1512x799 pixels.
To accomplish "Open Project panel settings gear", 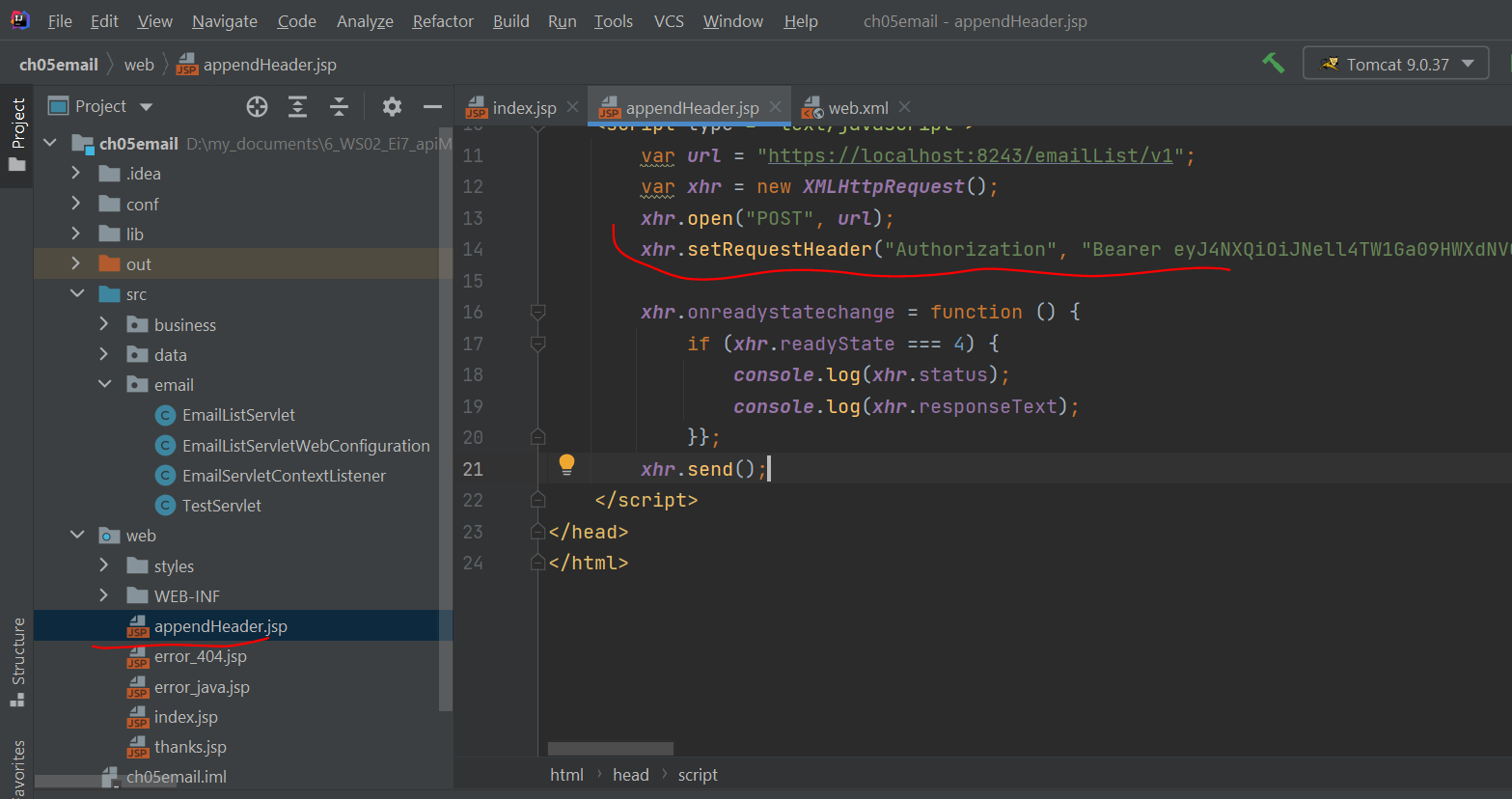I will [392, 107].
